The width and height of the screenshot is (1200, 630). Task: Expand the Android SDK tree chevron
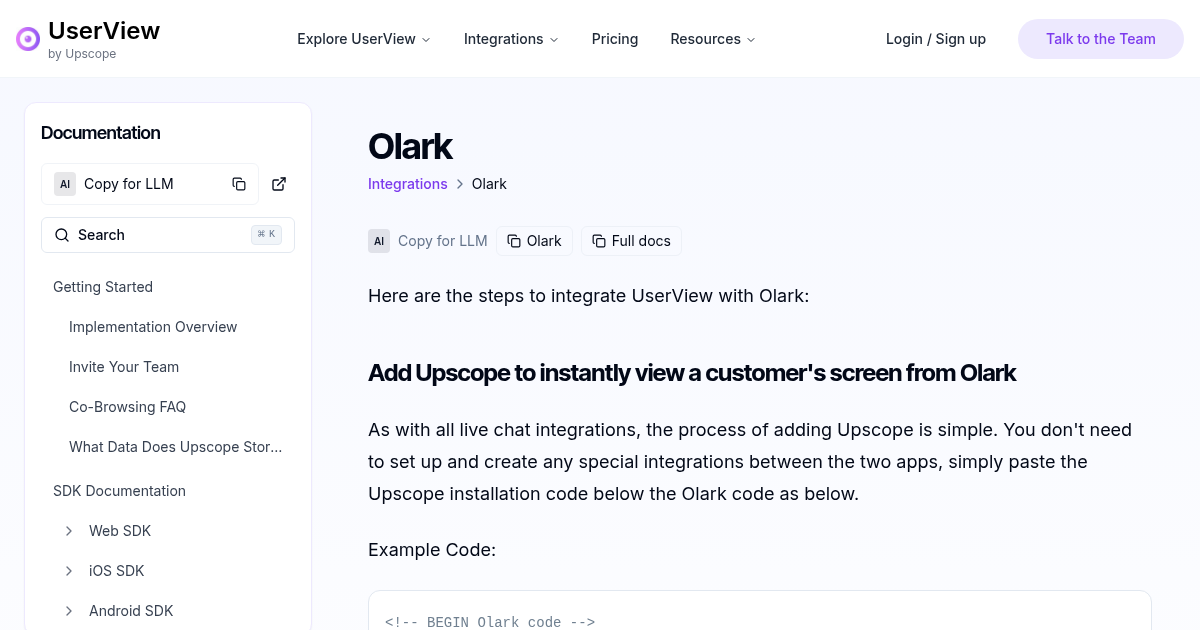[x=69, y=611]
